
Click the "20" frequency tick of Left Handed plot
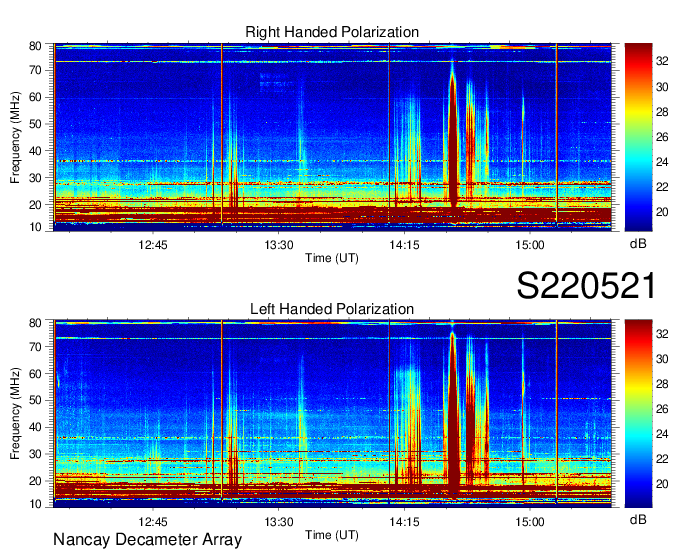point(35,481)
